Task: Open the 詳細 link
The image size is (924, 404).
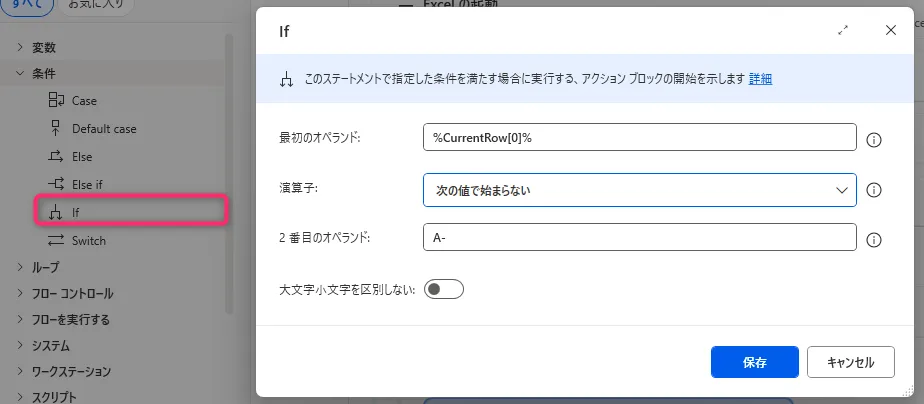Action: click(760, 78)
